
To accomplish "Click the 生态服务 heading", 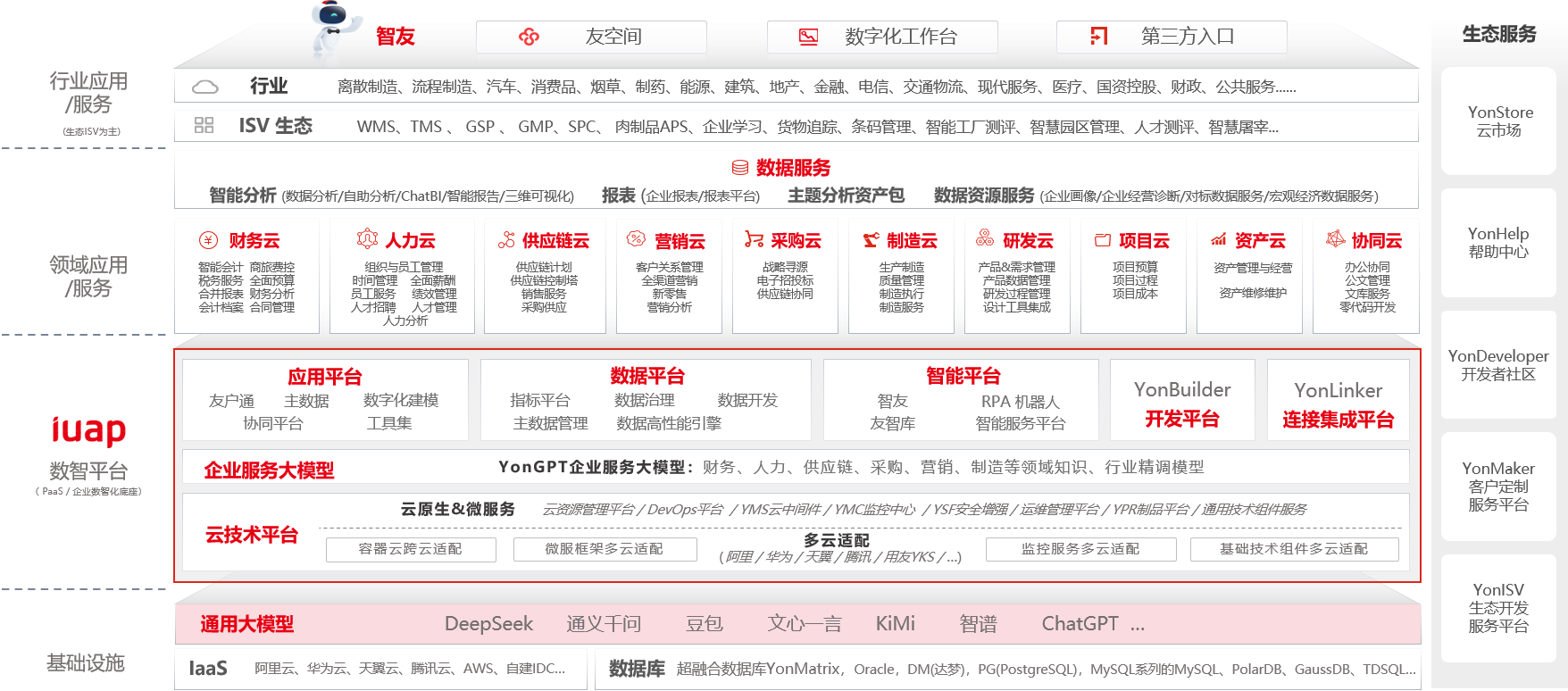I will coord(1499,34).
